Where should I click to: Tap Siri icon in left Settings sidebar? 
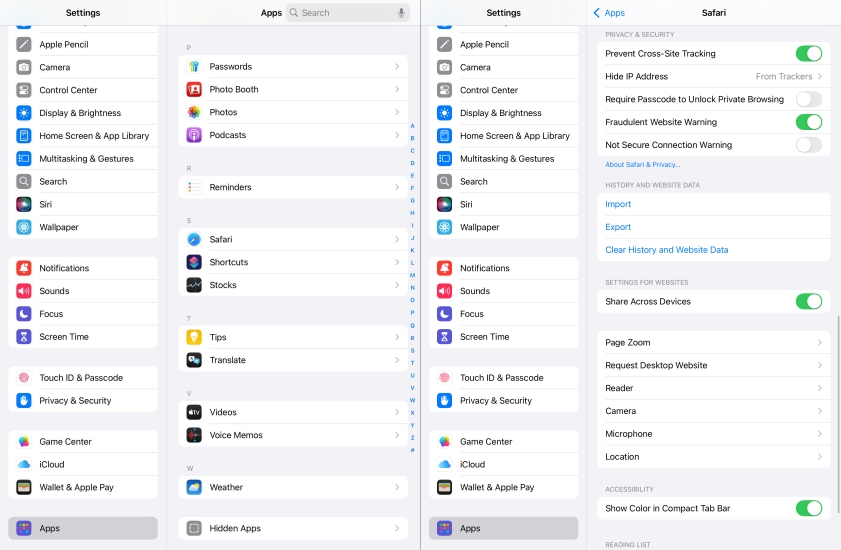tap(24, 204)
